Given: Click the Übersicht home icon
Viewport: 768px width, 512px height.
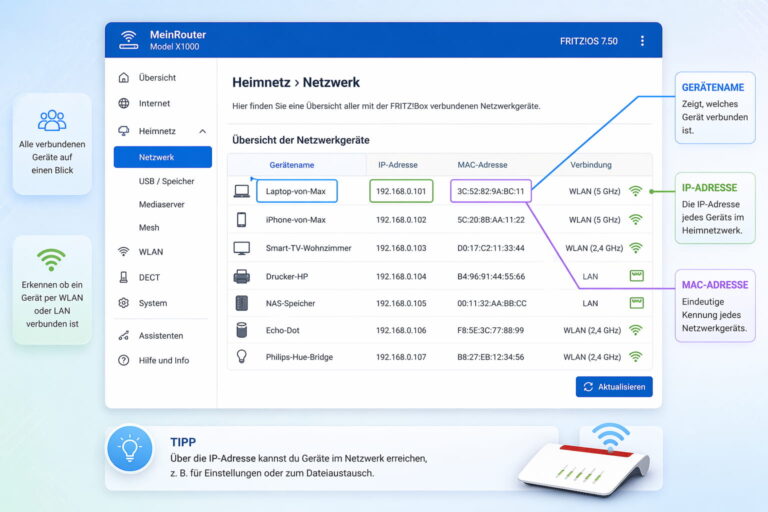Looking at the screenshot, I should pos(124,77).
